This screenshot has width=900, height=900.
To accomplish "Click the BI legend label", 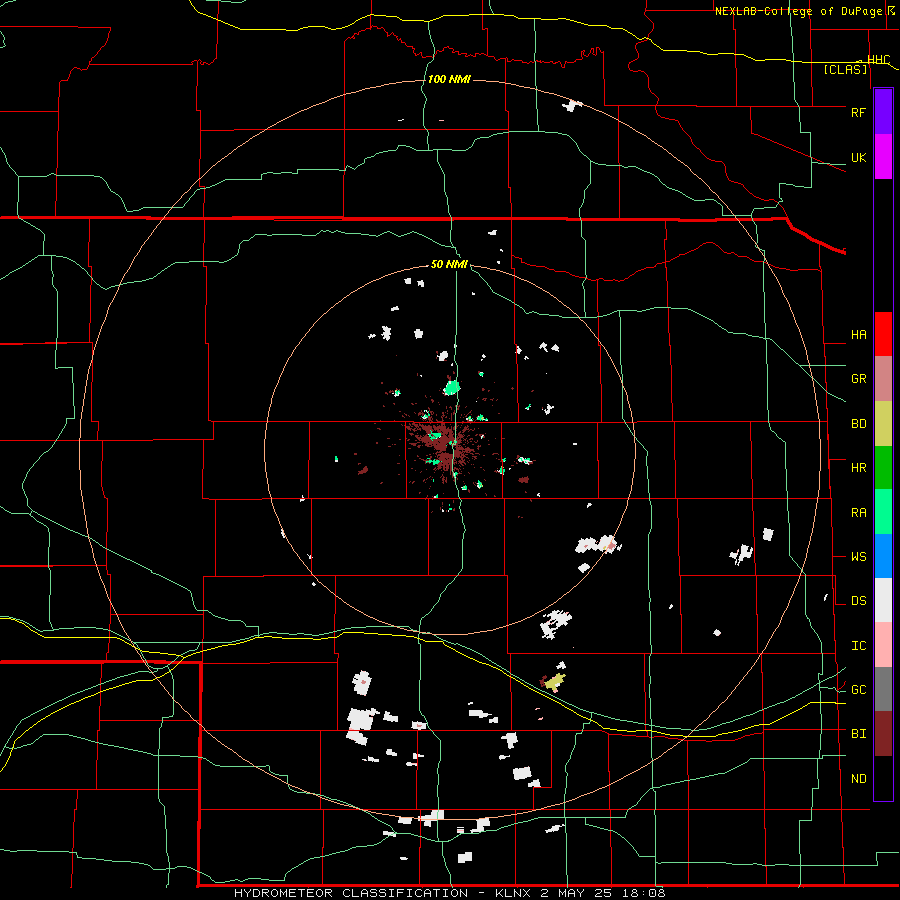I will point(858,734).
